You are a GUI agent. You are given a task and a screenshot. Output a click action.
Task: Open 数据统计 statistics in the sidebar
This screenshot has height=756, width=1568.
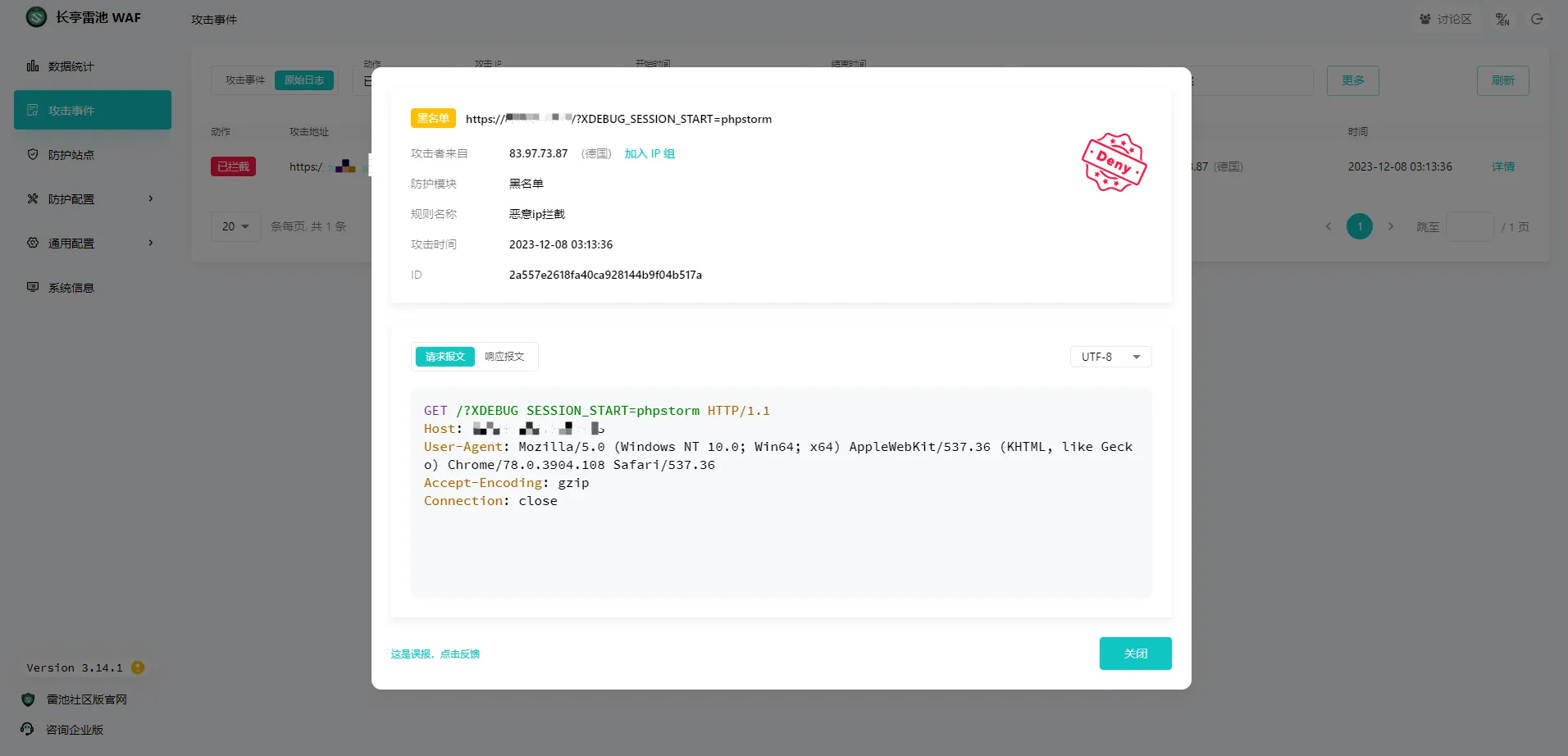[71, 66]
